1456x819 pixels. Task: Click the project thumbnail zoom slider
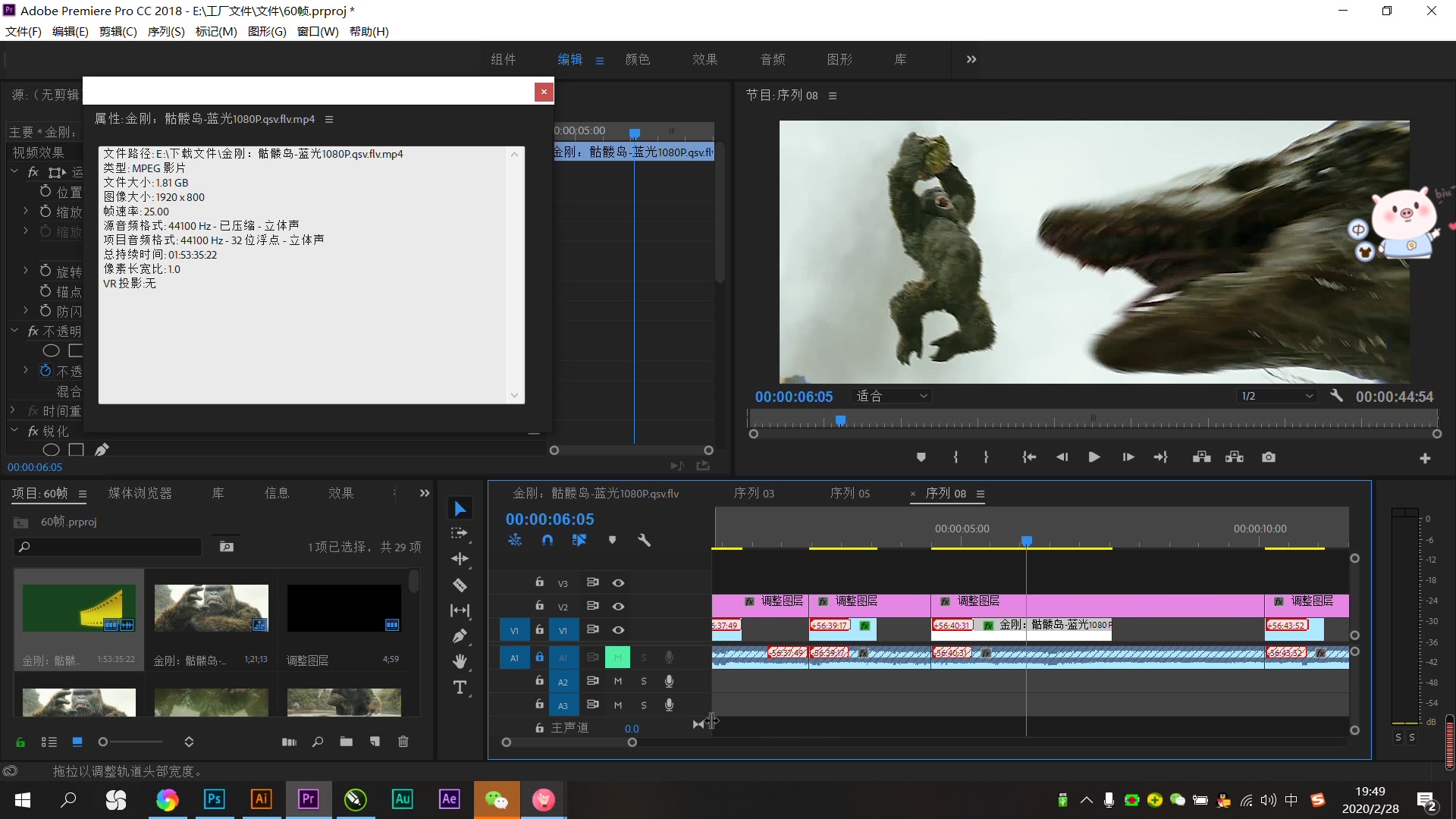(x=132, y=742)
